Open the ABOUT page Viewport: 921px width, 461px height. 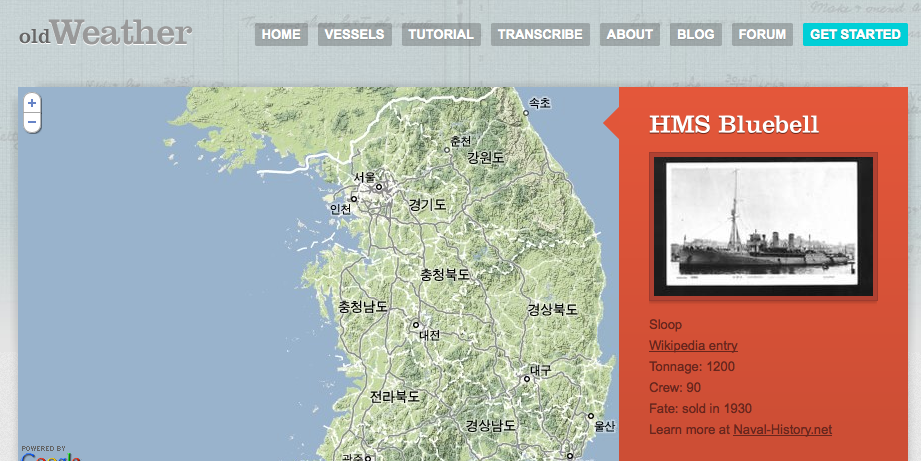click(630, 35)
